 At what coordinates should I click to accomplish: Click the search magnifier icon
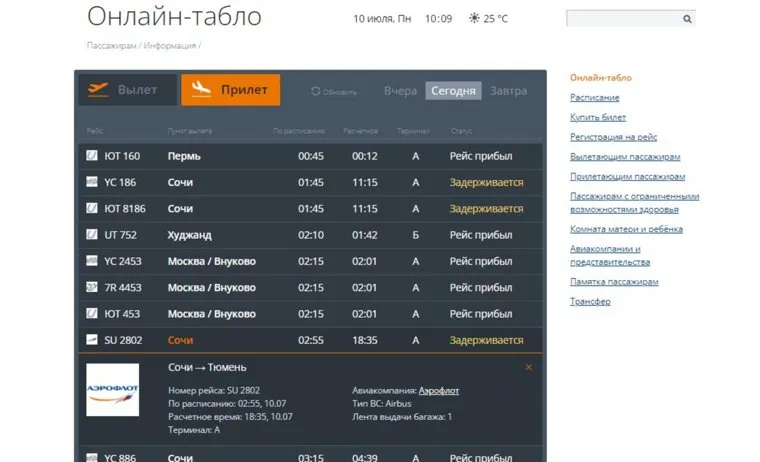687,19
